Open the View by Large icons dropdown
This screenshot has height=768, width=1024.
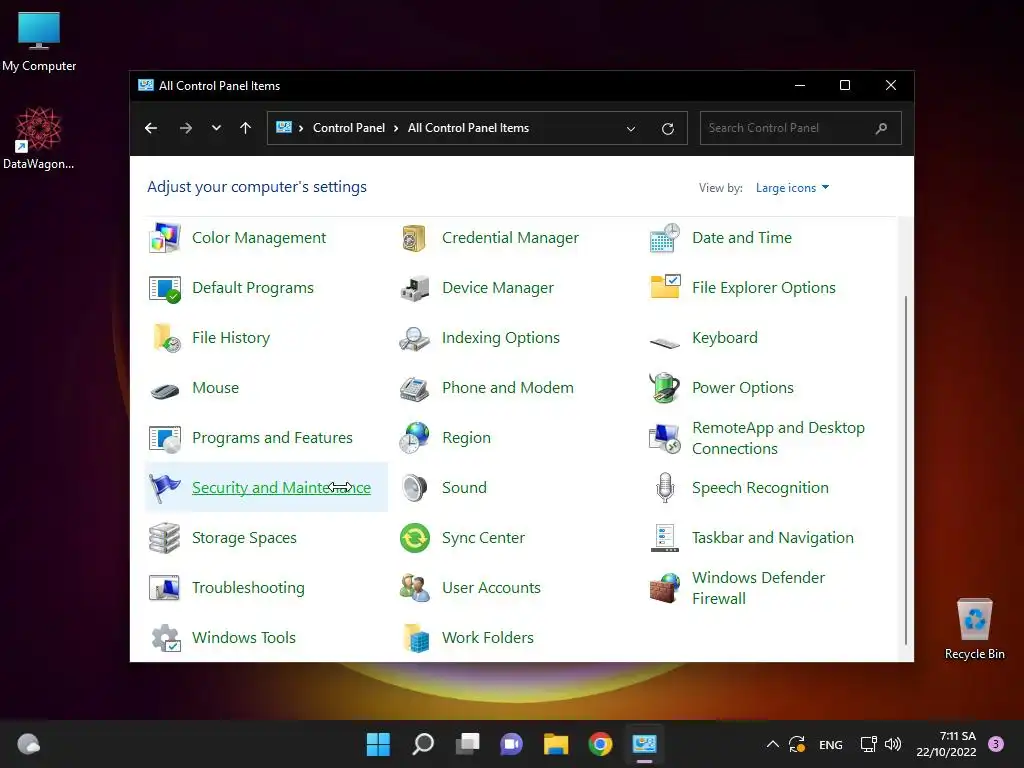tap(792, 188)
